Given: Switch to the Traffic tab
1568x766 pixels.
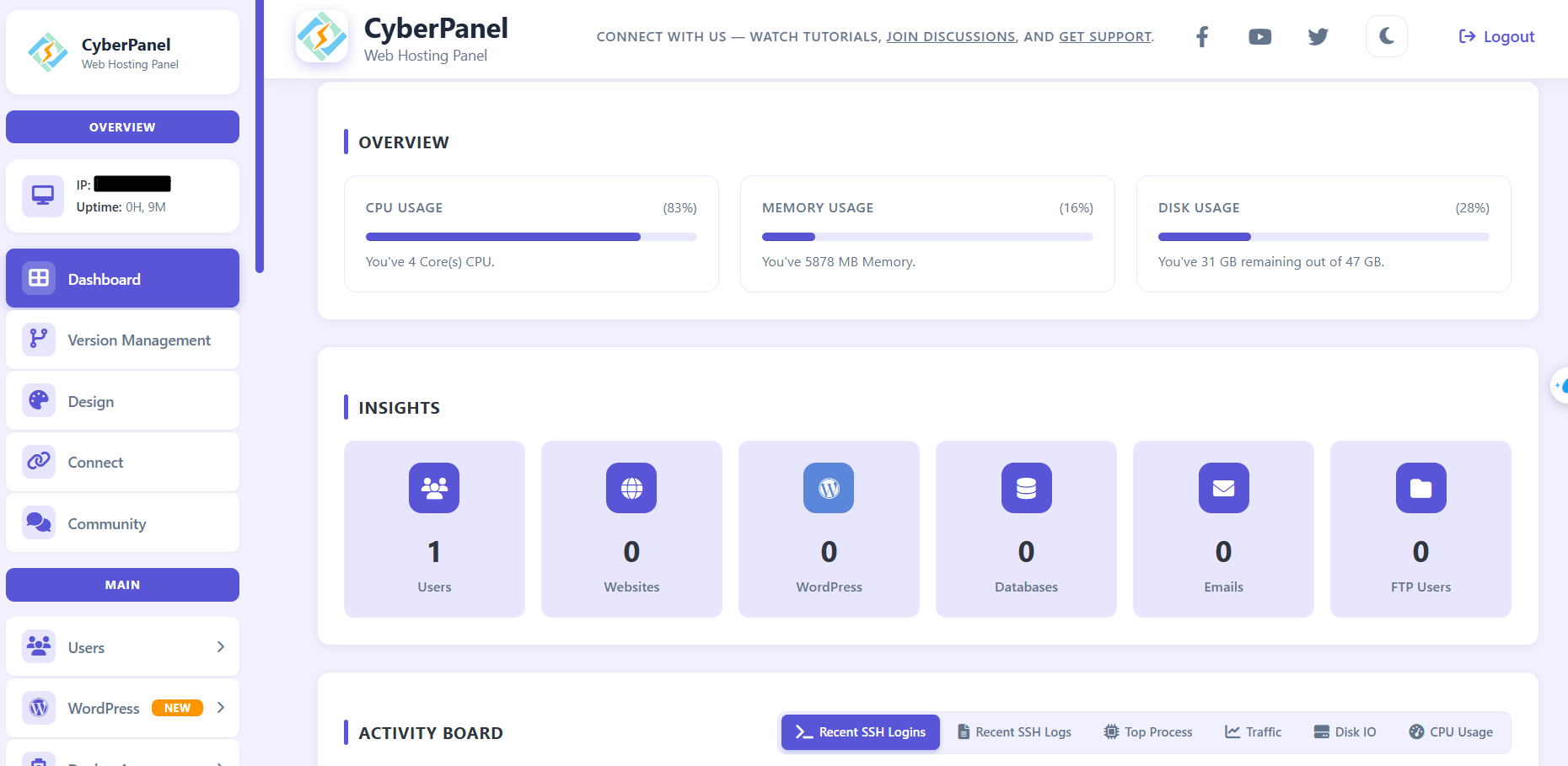Looking at the screenshot, I should pos(1253,732).
